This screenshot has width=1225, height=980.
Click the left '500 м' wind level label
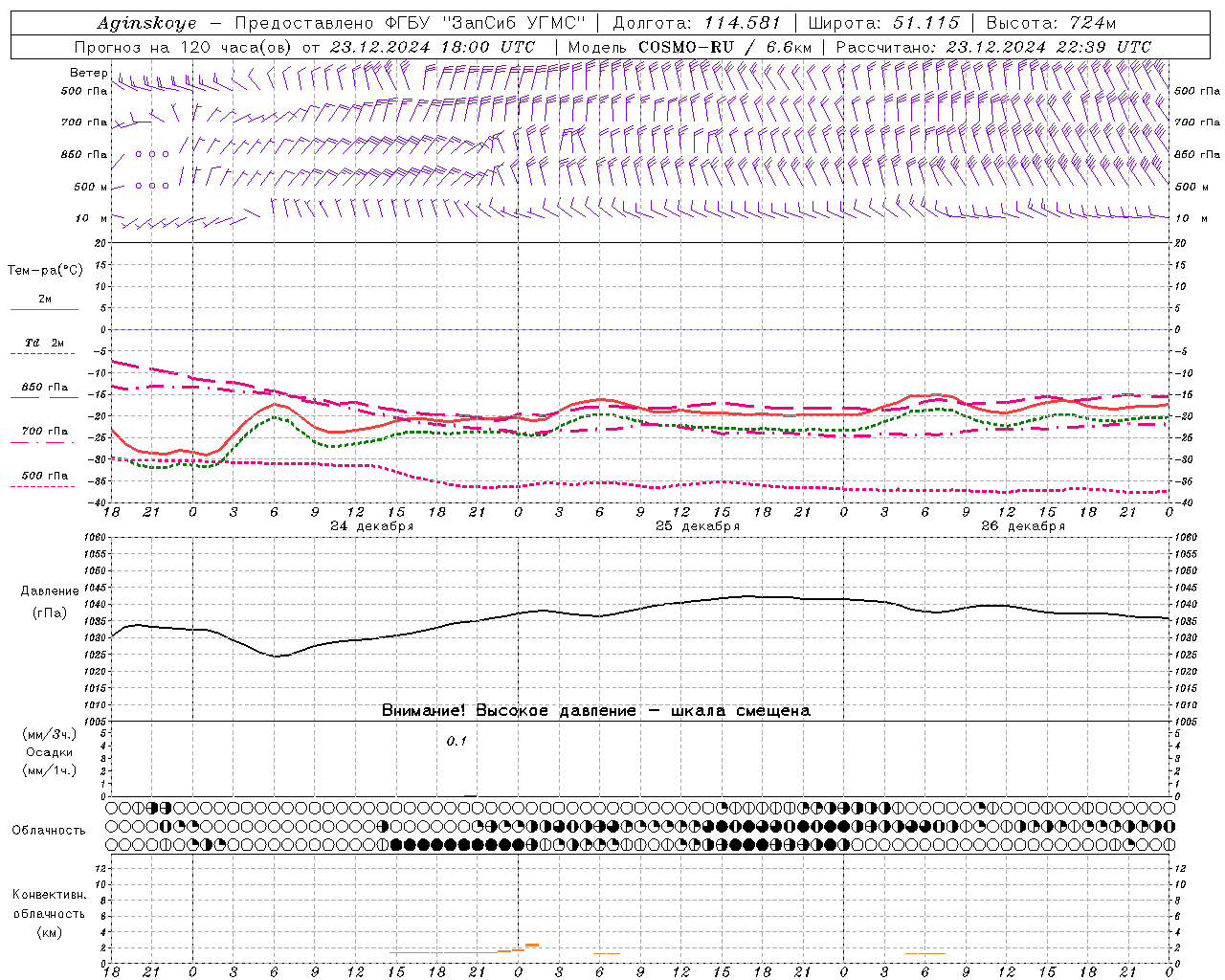click(x=91, y=187)
